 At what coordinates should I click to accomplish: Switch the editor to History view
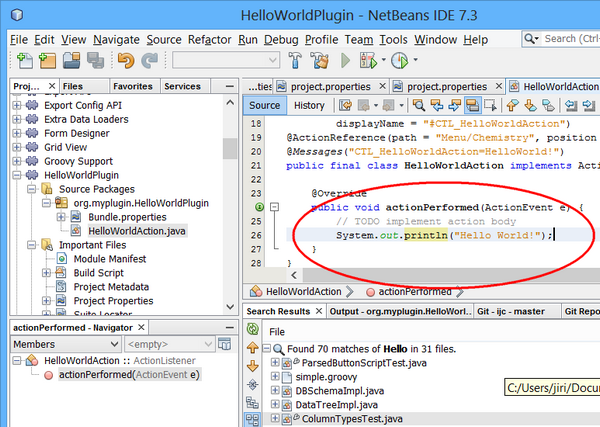pos(309,105)
